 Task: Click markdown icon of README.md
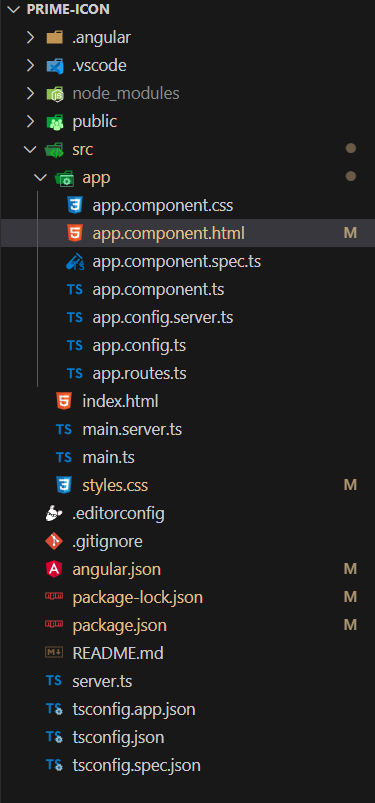54,652
